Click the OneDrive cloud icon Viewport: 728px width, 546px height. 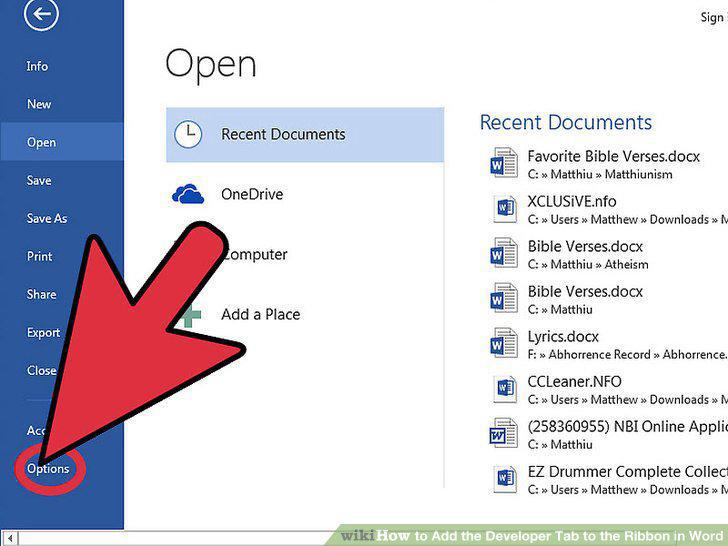[188, 194]
